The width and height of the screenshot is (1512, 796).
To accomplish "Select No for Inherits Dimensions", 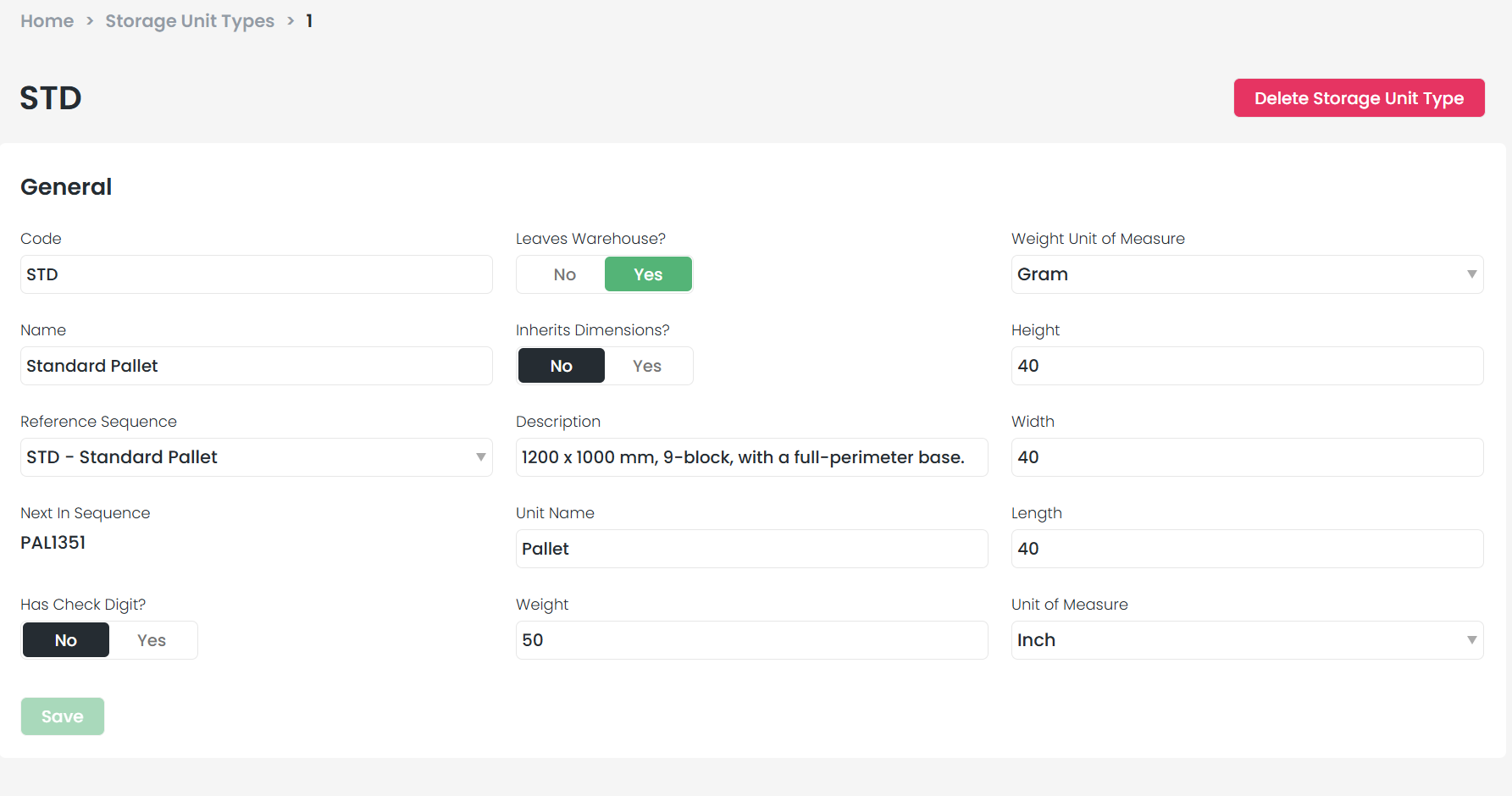I will pos(561,366).
